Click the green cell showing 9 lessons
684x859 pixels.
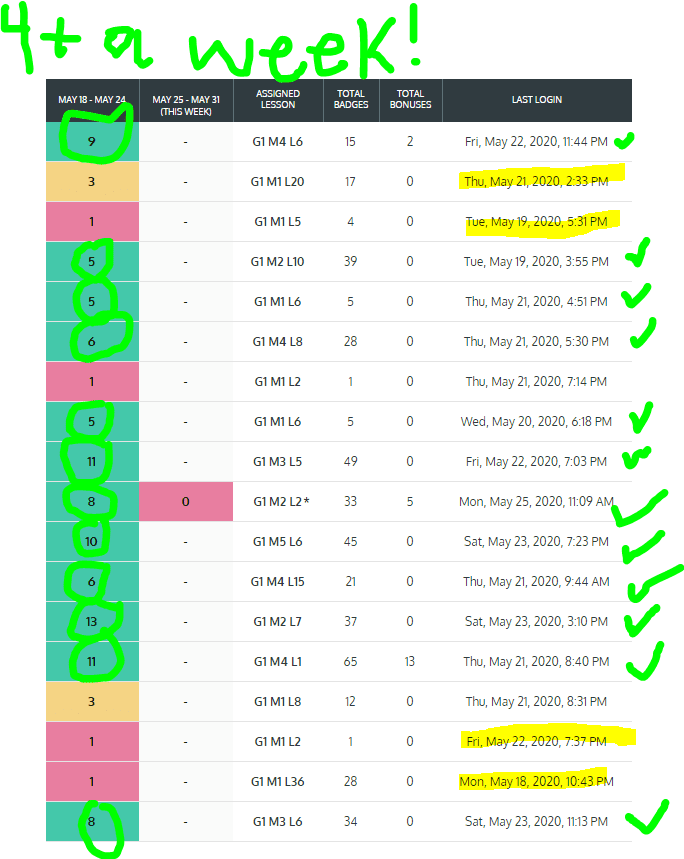pyautogui.click(x=92, y=142)
